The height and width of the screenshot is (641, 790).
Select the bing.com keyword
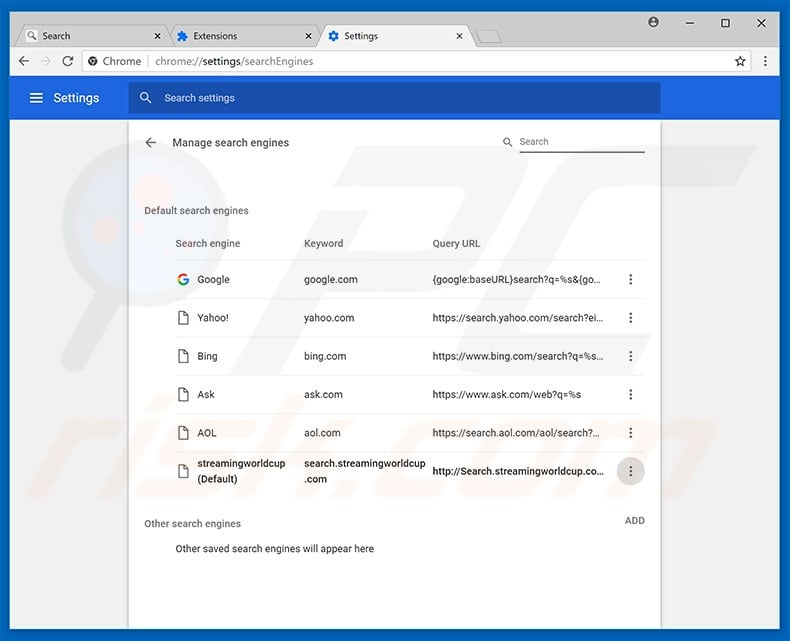click(325, 356)
